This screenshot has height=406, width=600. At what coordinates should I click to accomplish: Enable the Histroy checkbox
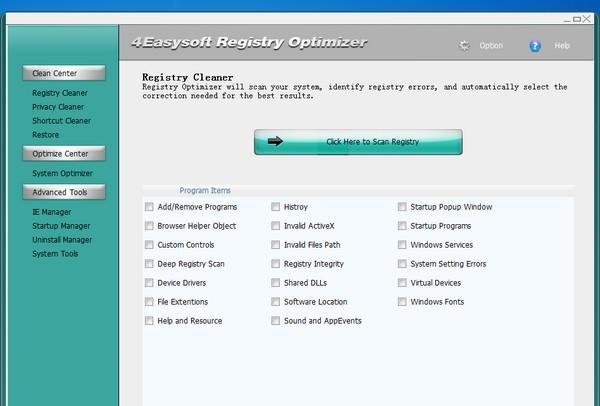point(276,207)
